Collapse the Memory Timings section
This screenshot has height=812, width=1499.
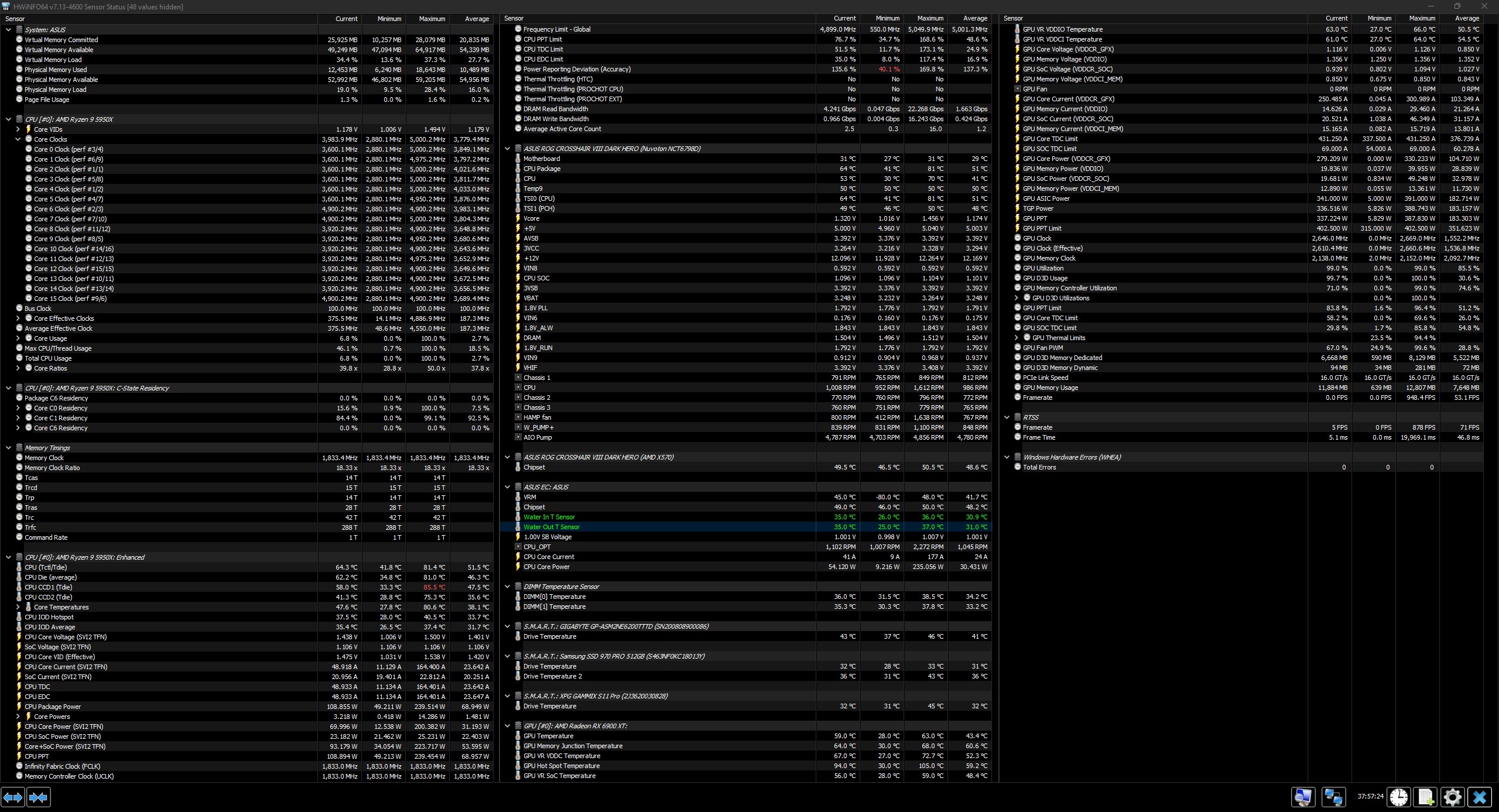click(8, 448)
